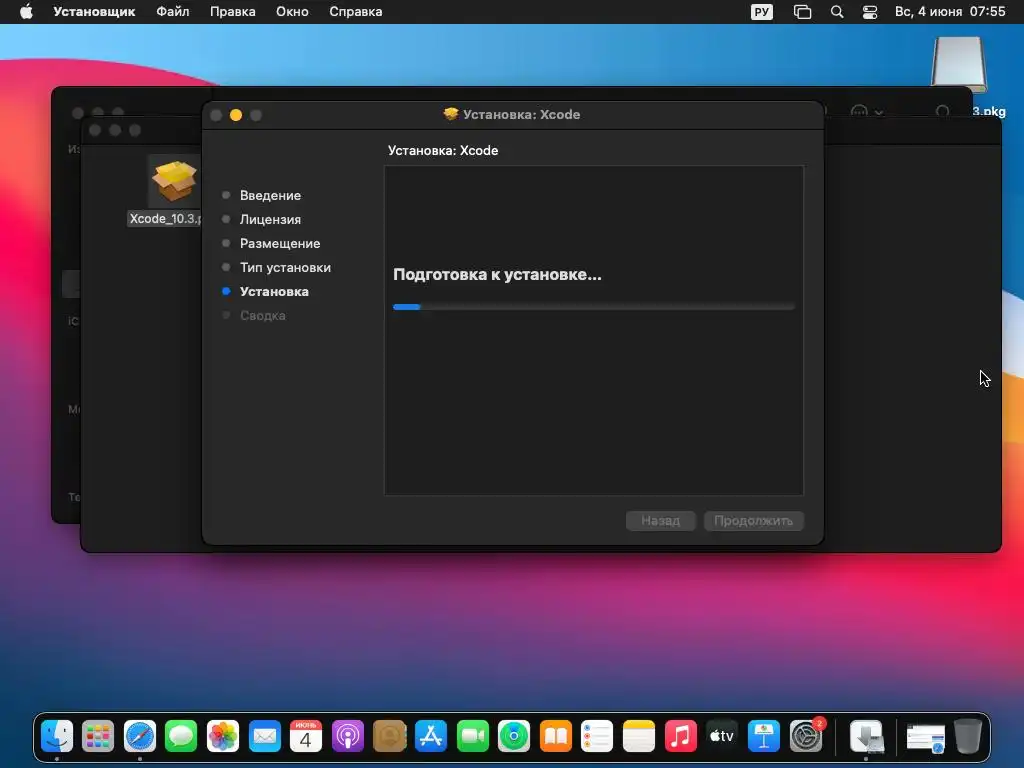Click the package icon in the installer title
The width and height of the screenshot is (1024, 768).
[451, 114]
